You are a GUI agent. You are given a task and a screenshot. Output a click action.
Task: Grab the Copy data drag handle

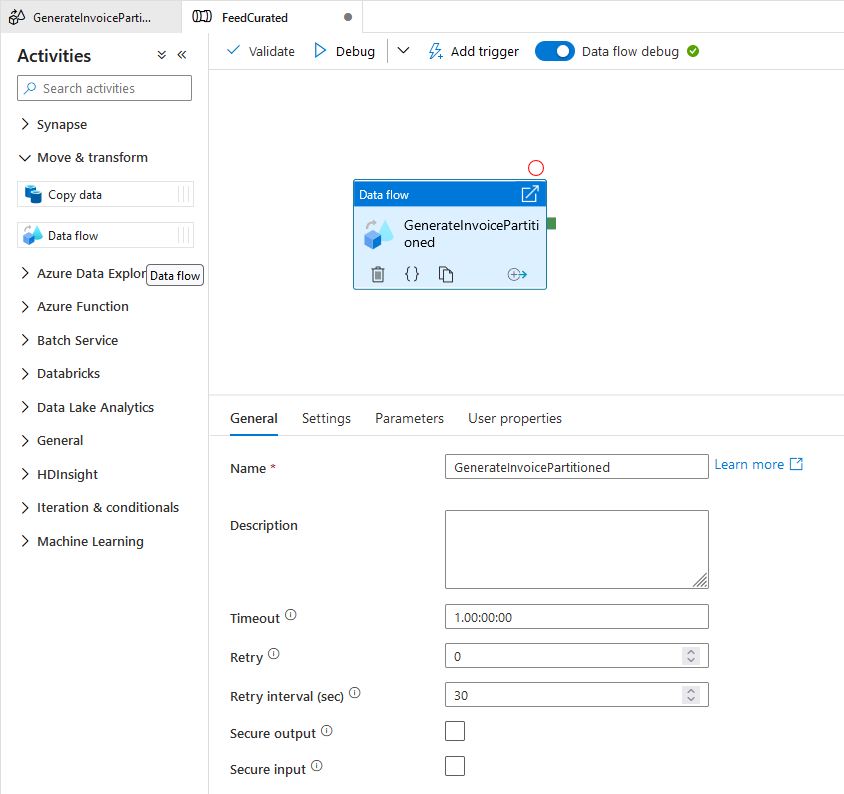pos(184,194)
